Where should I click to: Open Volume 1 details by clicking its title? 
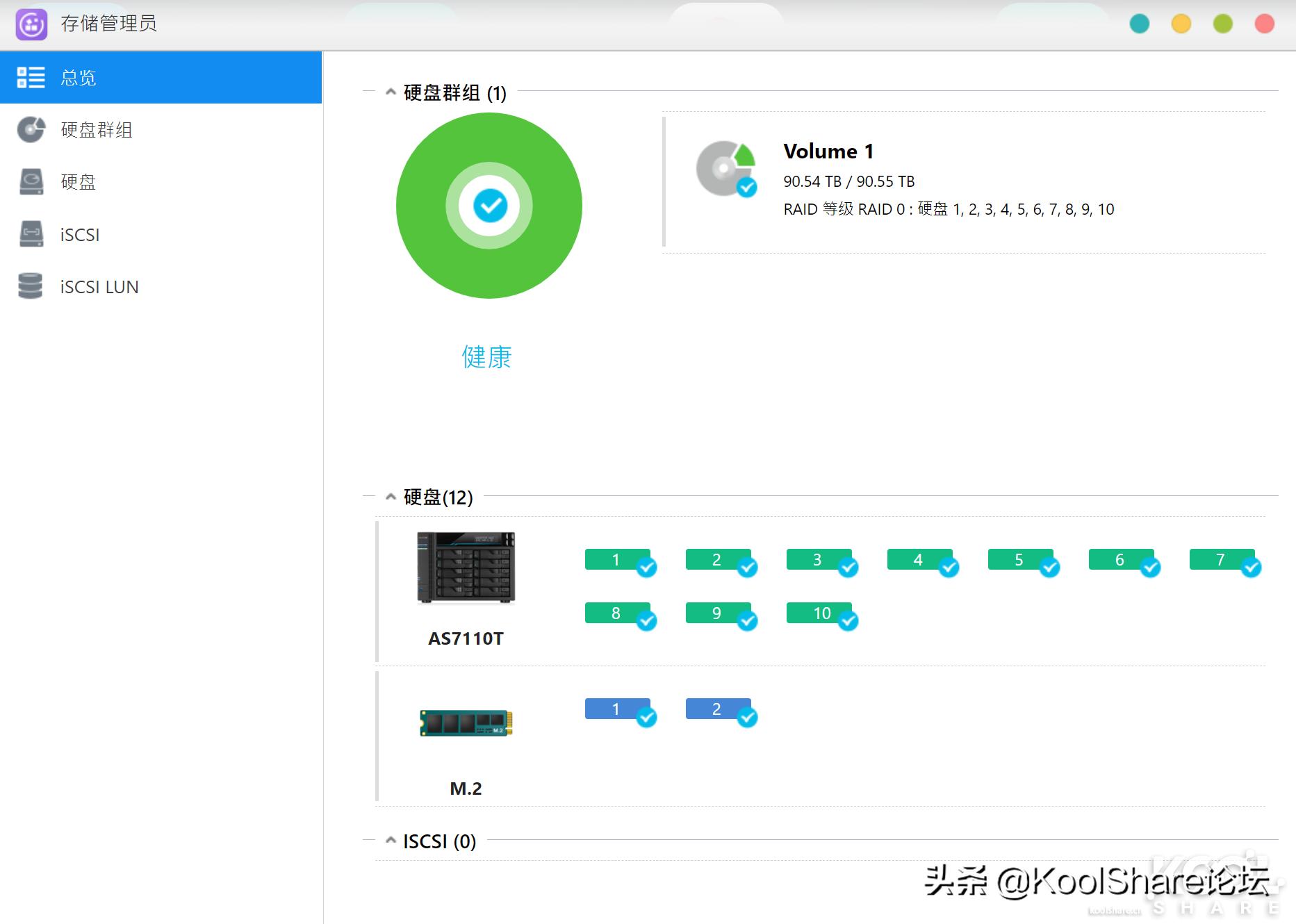pos(828,151)
